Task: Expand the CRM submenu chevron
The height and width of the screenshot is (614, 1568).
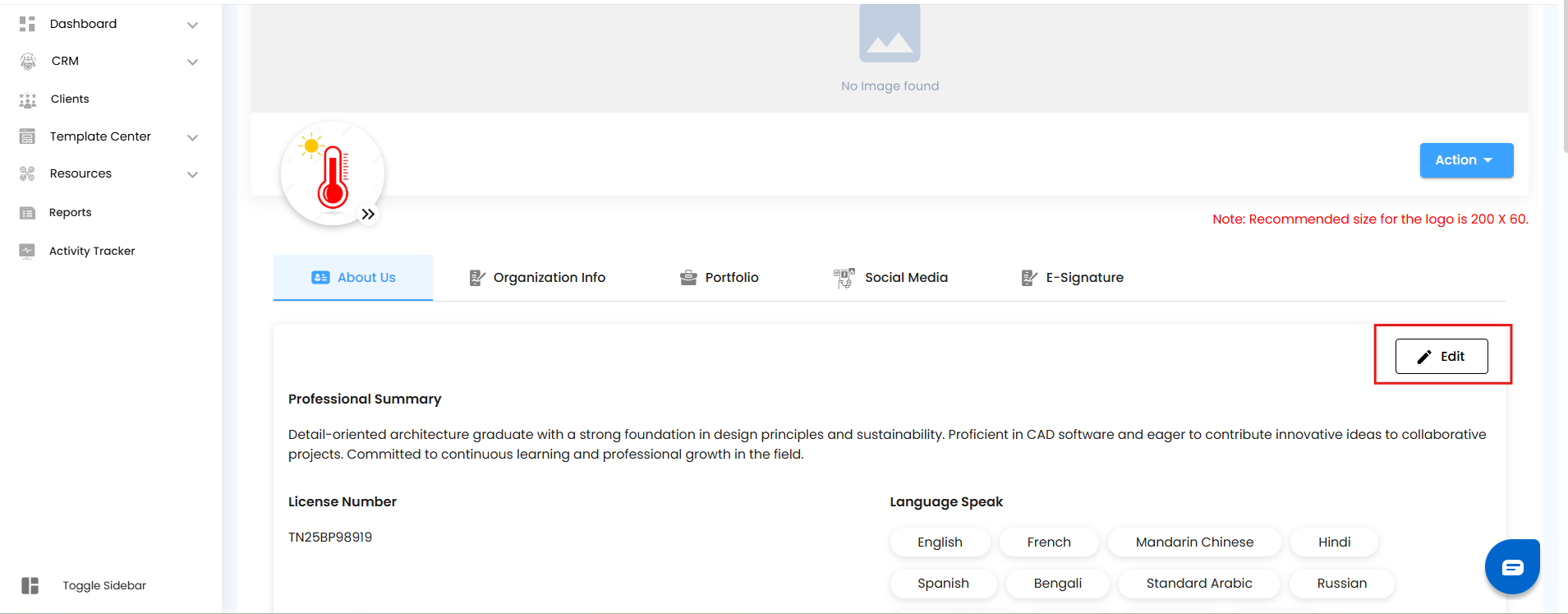Action: [192, 62]
